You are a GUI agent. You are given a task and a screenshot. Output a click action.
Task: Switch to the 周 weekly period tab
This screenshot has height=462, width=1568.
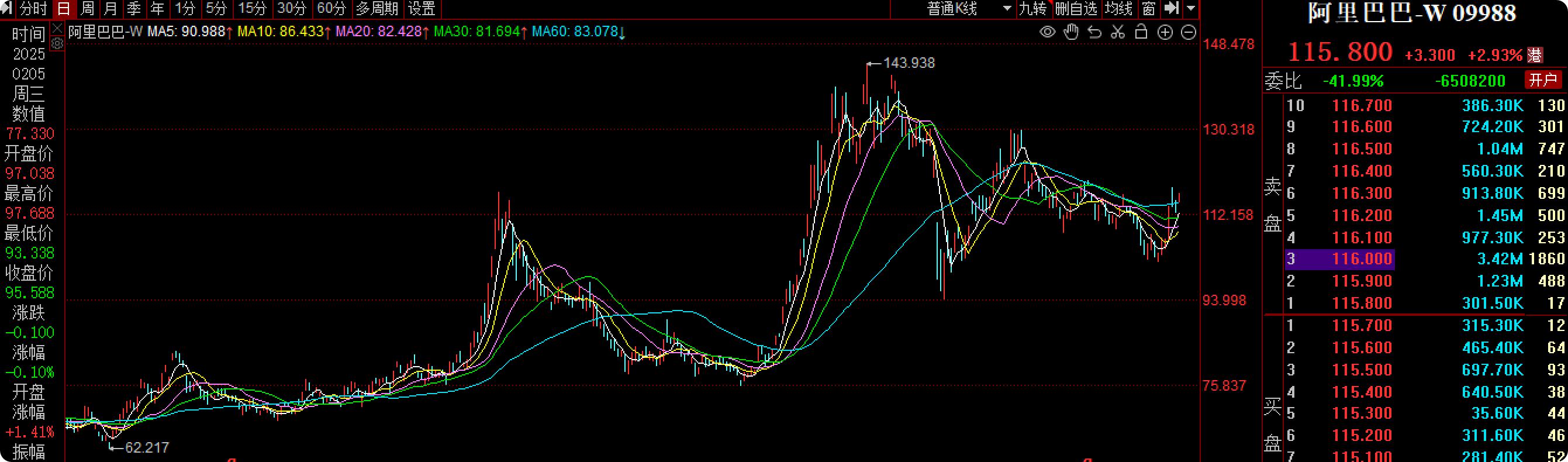[88, 9]
